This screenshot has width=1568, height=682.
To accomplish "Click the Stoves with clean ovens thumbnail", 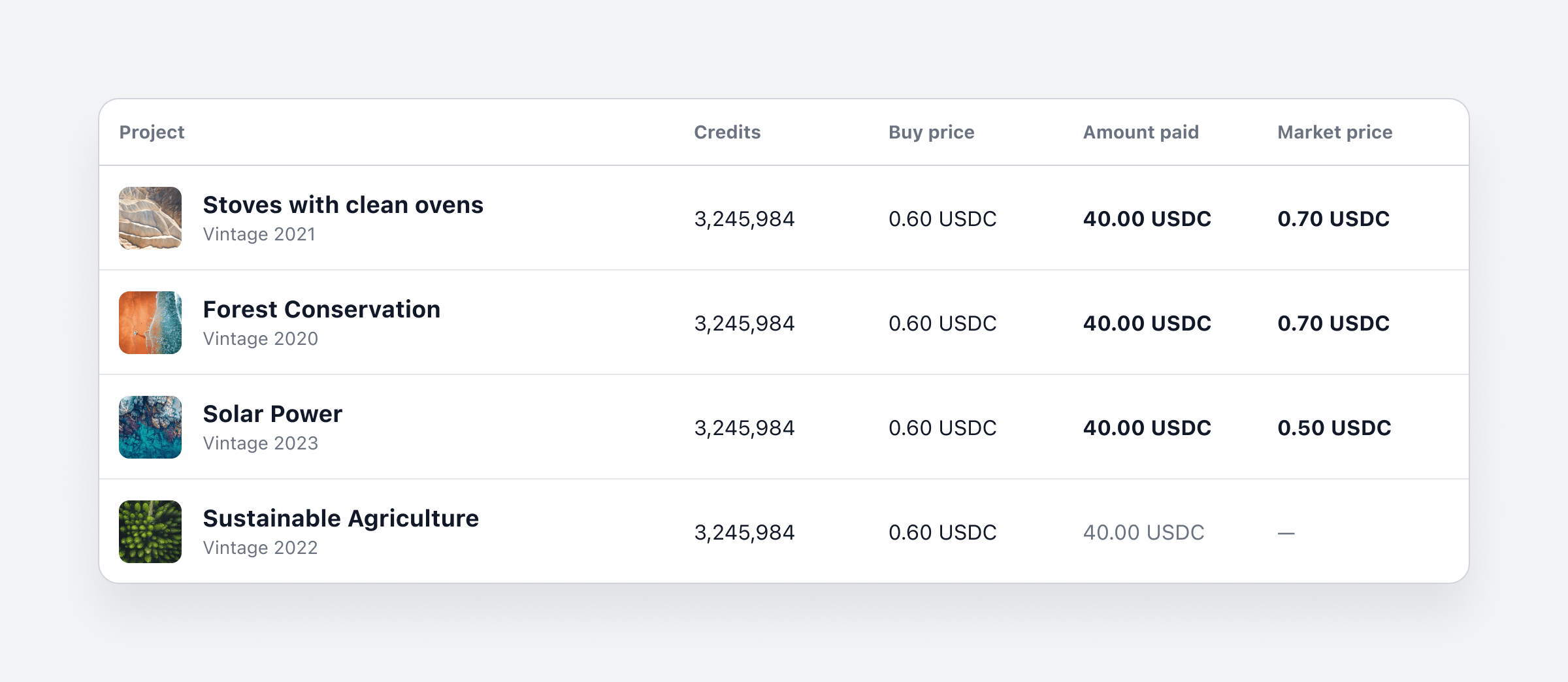I will coord(150,218).
